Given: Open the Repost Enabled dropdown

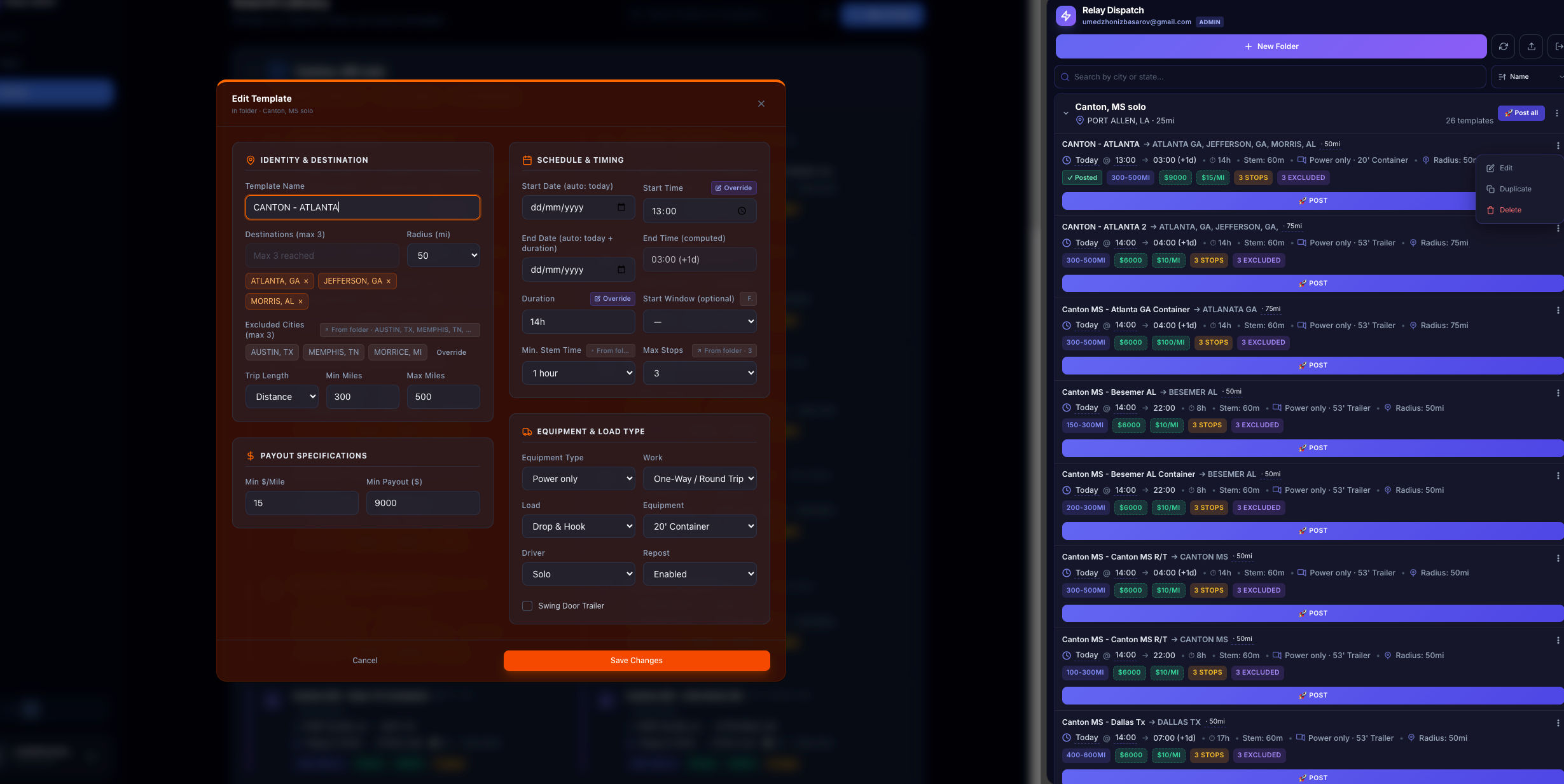Looking at the screenshot, I should [700, 574].
